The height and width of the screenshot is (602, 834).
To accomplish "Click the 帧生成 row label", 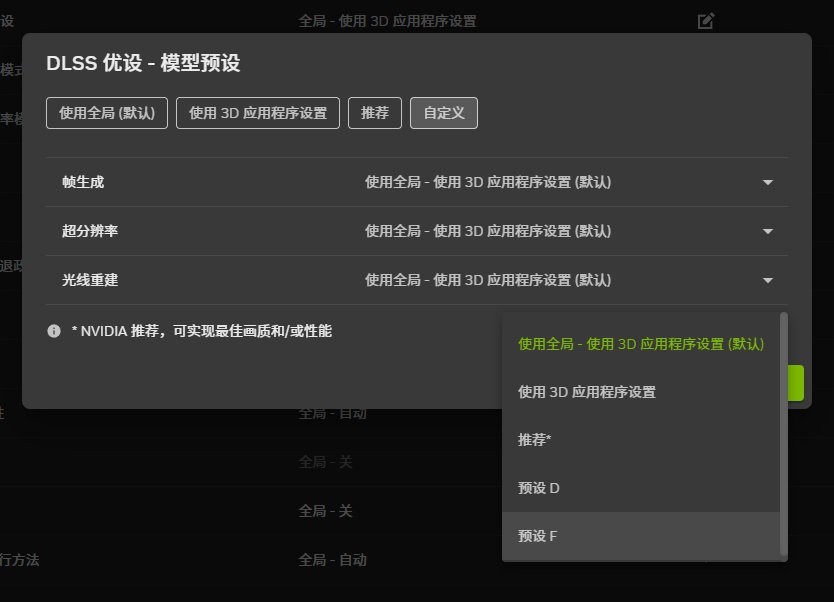I will click(83, 182).
